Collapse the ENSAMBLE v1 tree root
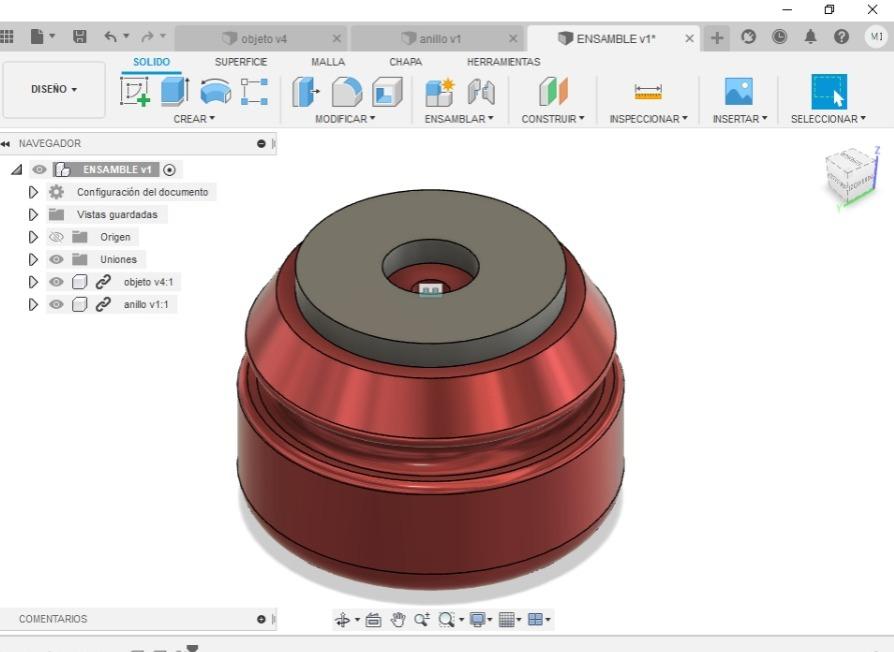This screenshot has height=652, width=894. 17,169
